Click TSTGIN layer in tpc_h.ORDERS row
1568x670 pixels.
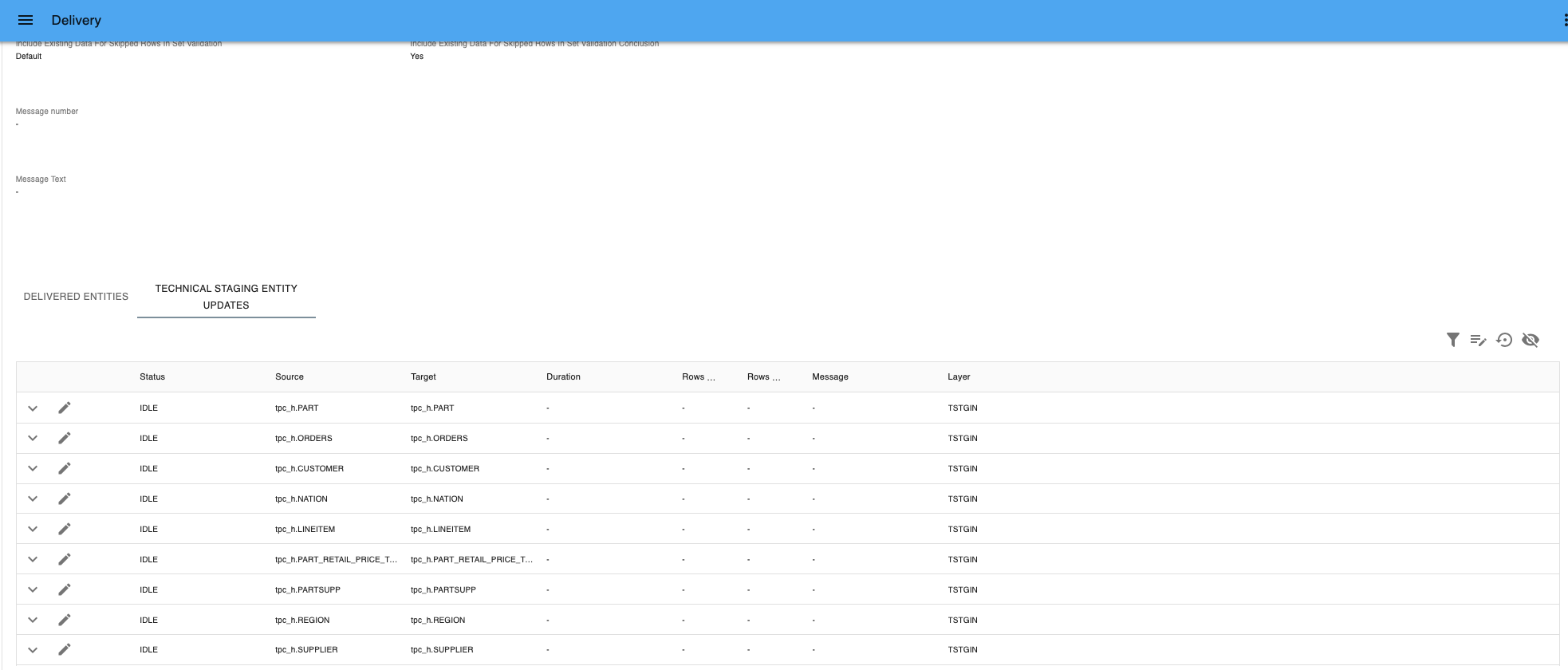click(963, 438)
